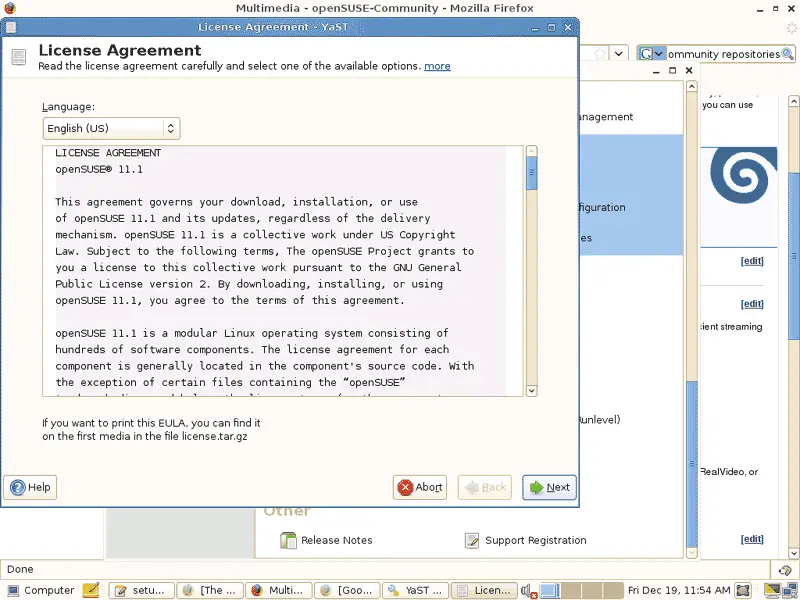The width and height of the screenshot is (800, 600).
Task: Click the Firefox page scrollbar up arrow
Action: click(794, 101)
